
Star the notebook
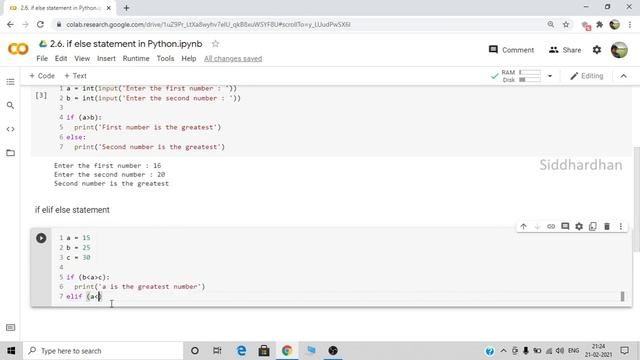(x=215, y=44)
